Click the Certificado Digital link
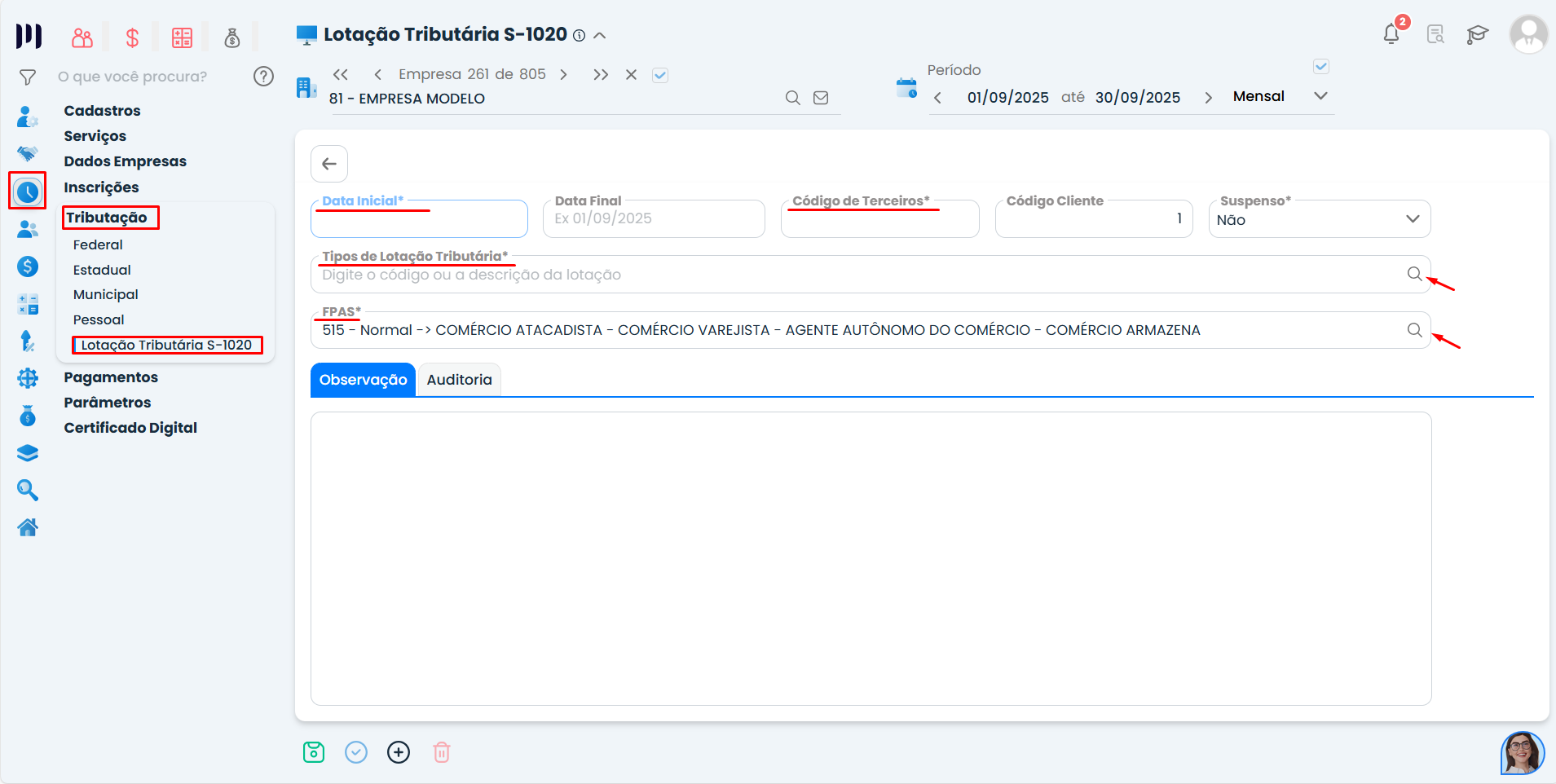 coord(130,428)
